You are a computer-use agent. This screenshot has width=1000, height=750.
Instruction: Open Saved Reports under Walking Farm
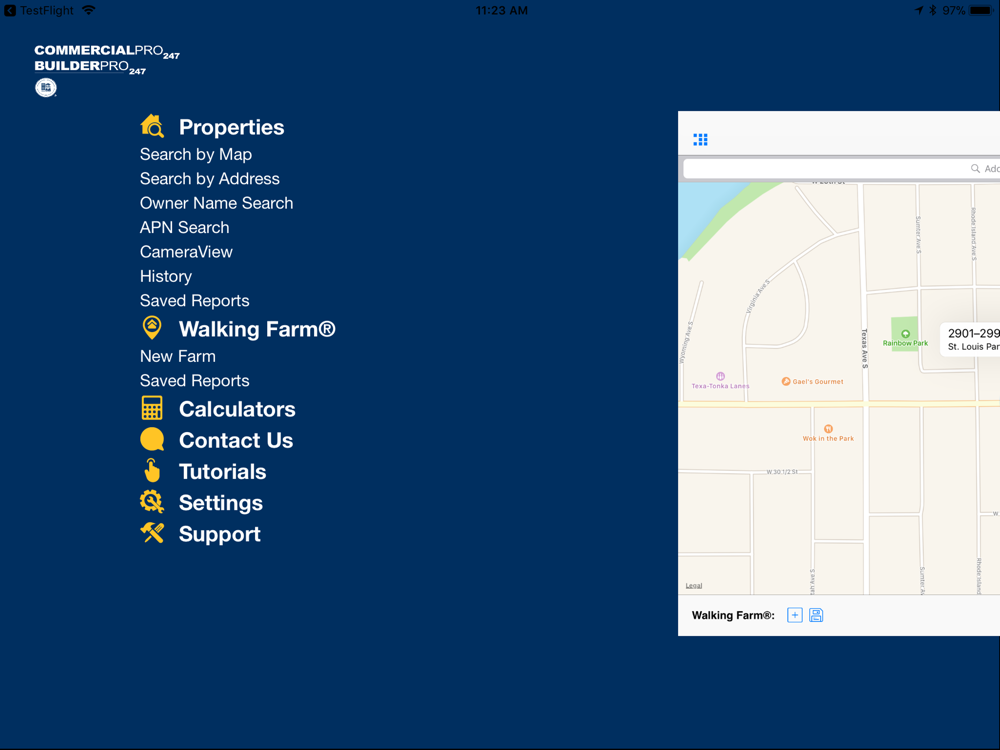tap(195, 381)
